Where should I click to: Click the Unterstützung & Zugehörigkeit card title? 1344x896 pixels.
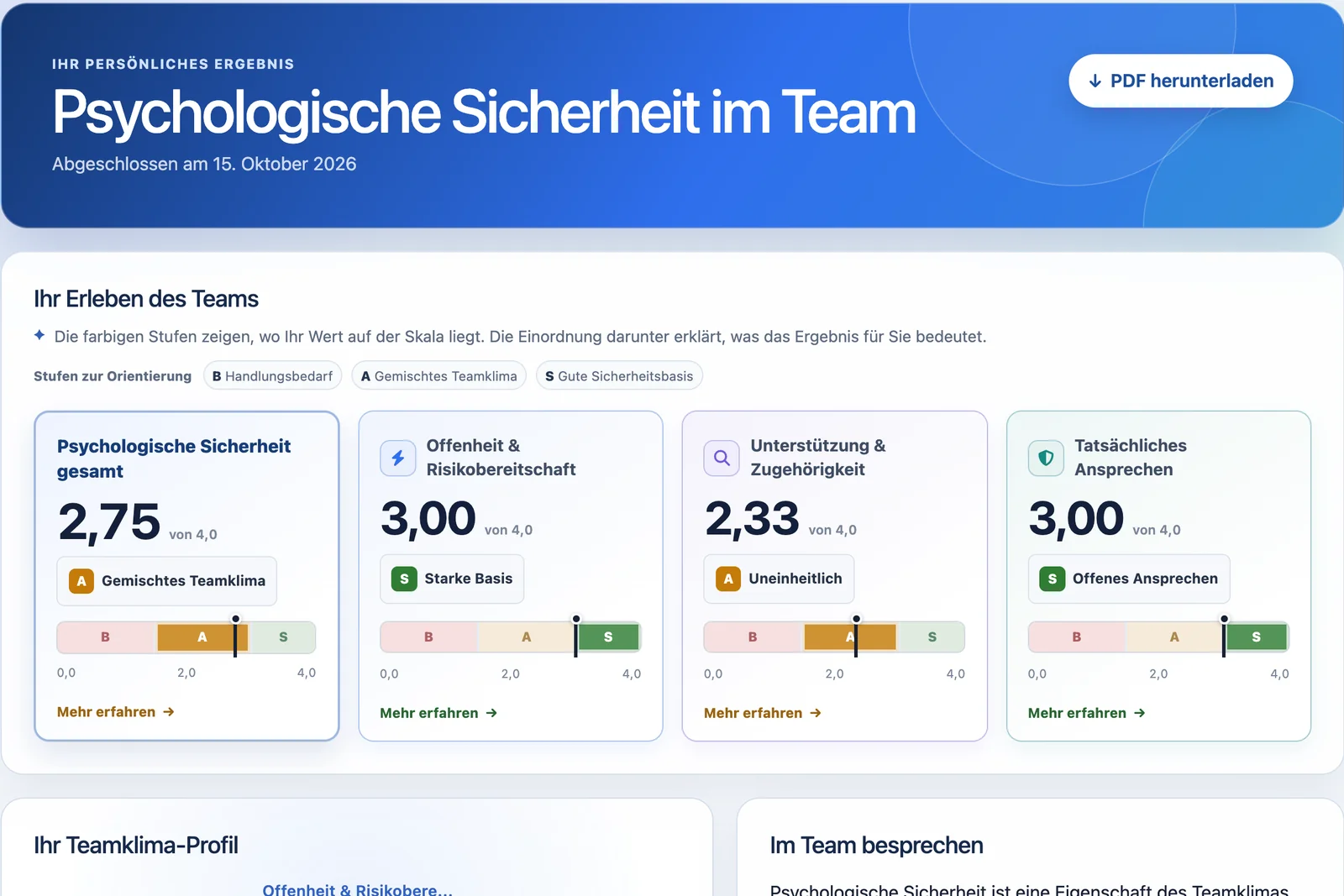(818, 458)
